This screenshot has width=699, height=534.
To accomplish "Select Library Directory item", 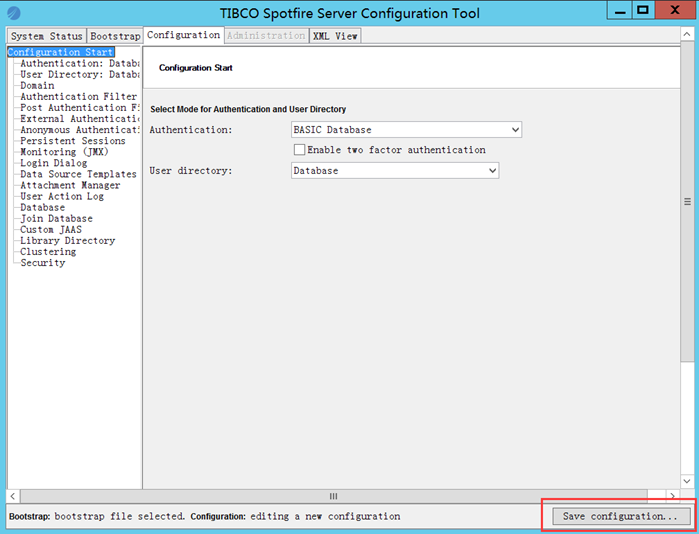I will pyautogui.click(x=68, y=241).
